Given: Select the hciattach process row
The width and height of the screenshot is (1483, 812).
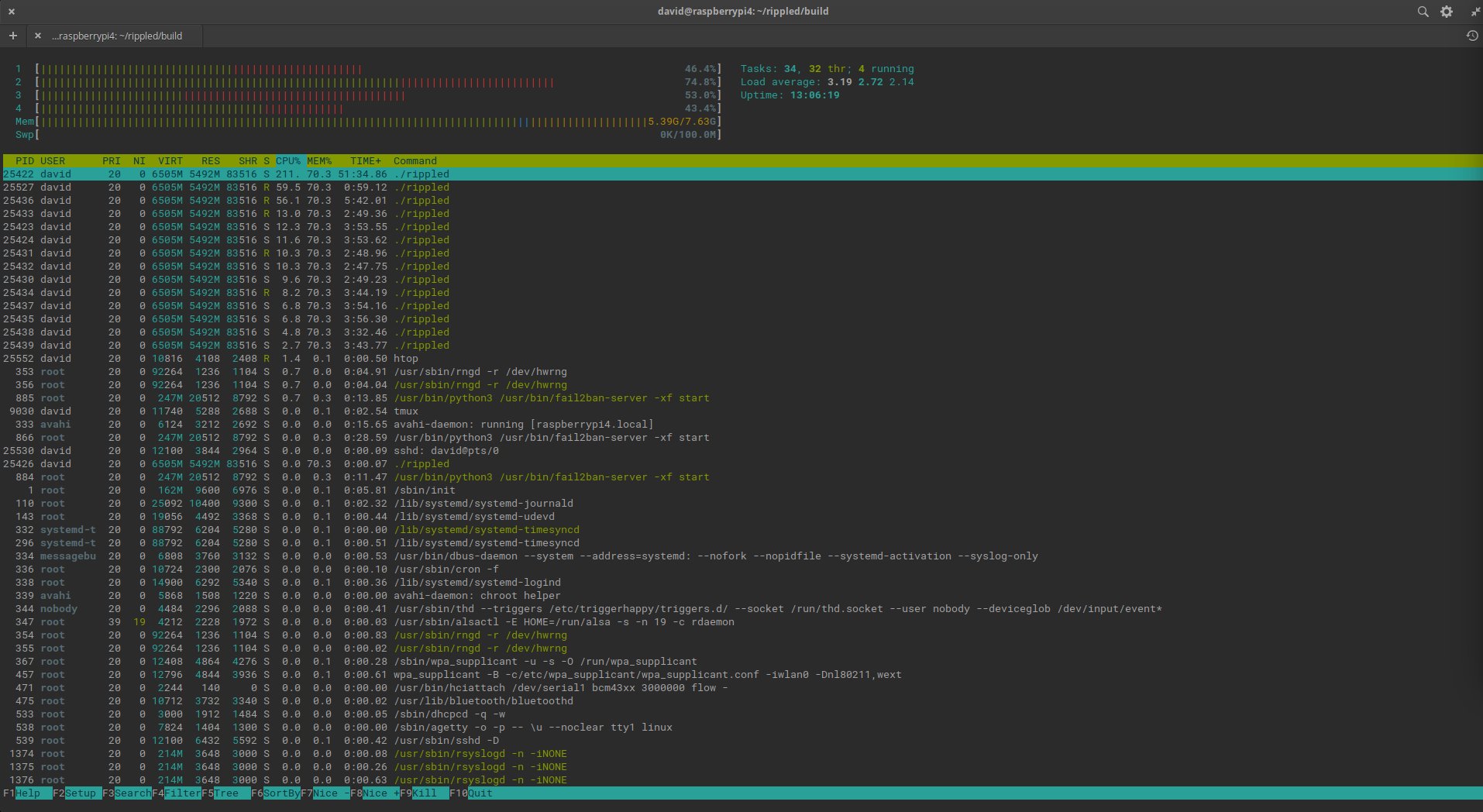Looking at the screenshot, I should 741,688.
